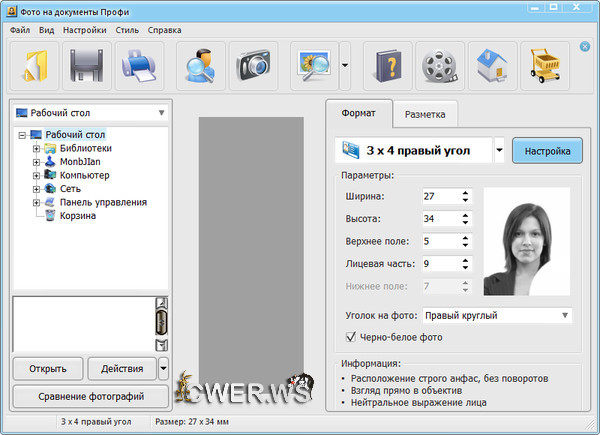This screenshot has height=435, width=600.
Task: Click the Высота input field
Action: point(438,218)
